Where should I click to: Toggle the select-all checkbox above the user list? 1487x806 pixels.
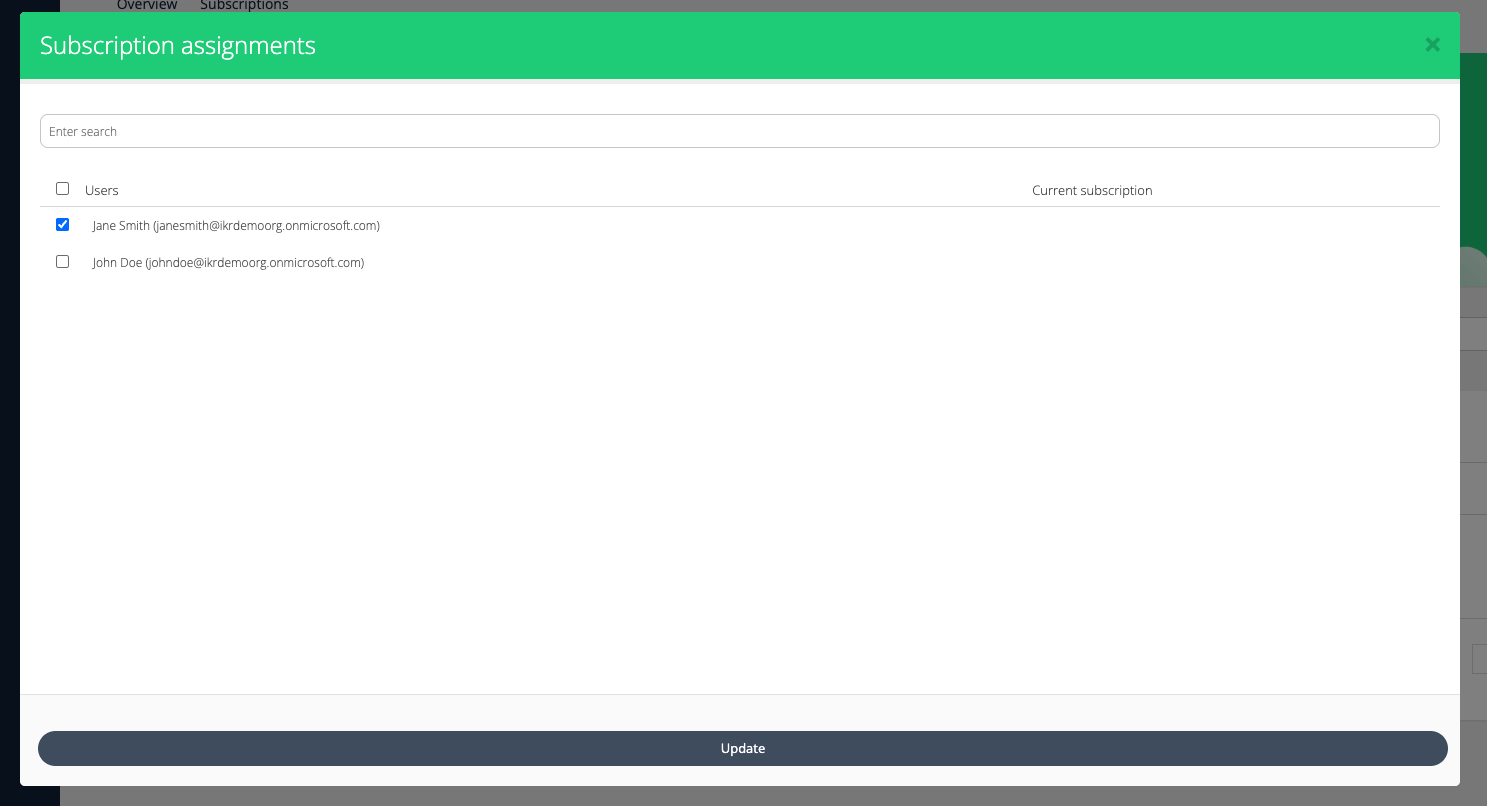click(62, 188)
